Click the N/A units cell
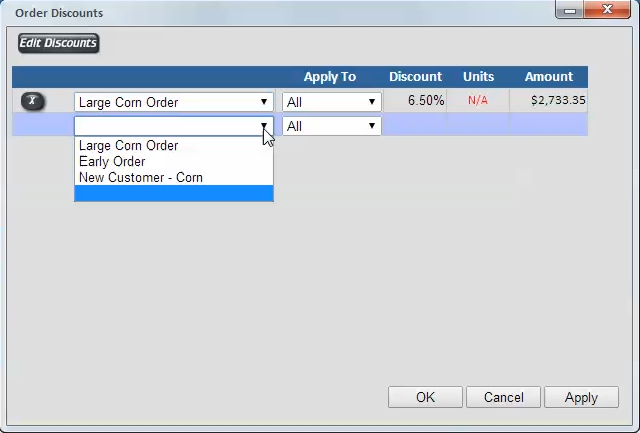This screenshot has height=433, width=640. pyautogui.click(x=478, y=100)
